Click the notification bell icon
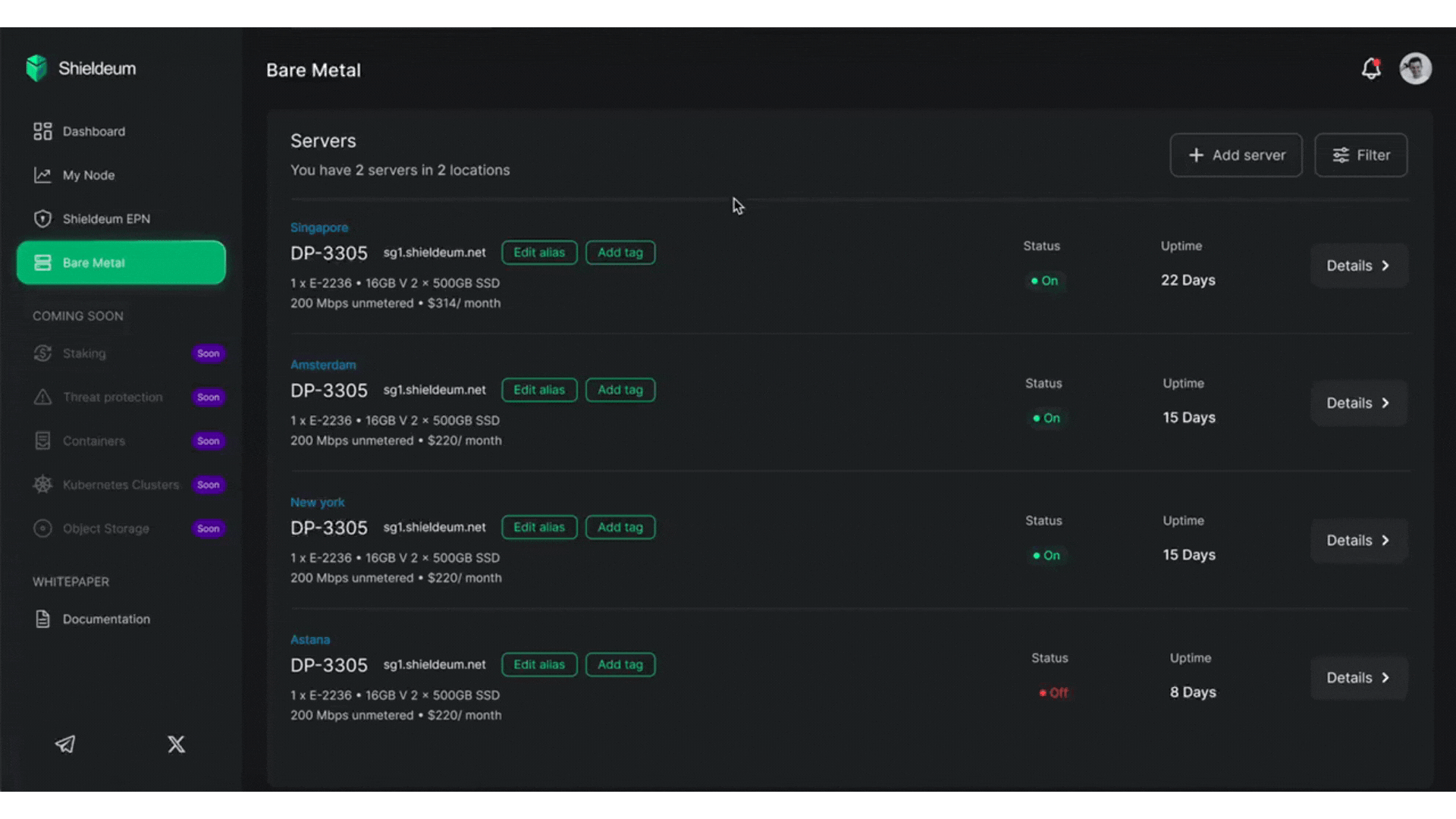The width and height of the screenshot is (1456, 819). (1370, 69)
